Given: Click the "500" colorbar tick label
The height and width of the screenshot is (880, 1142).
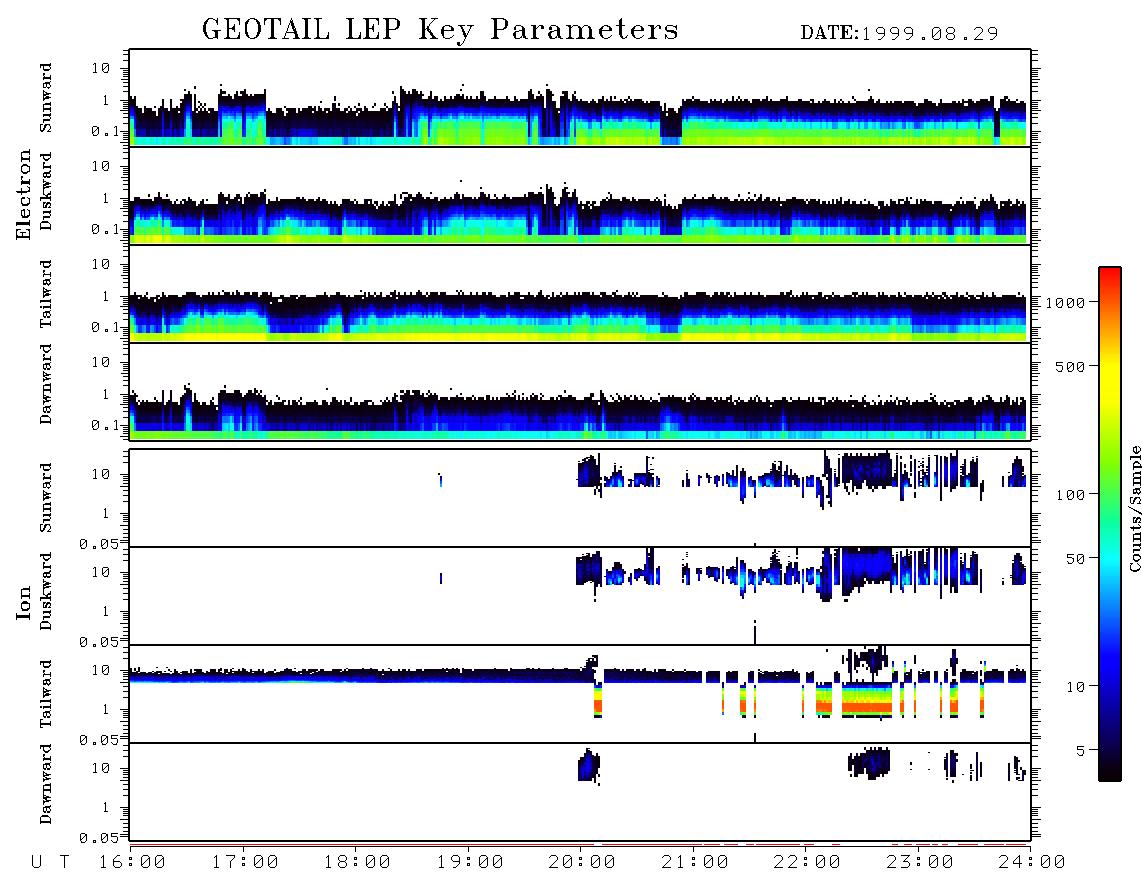Looking at the screenshot, I should point(1071,366).
